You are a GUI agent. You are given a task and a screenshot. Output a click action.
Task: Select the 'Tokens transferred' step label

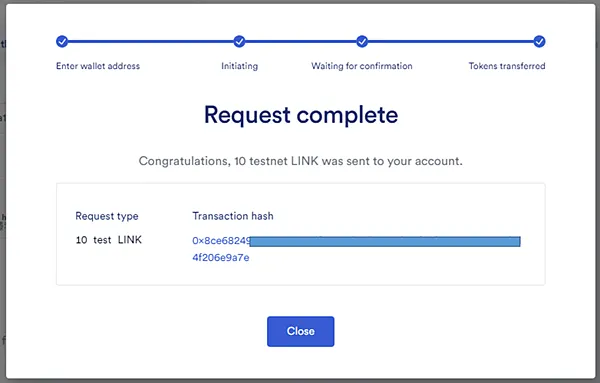pyautogui.click(x=507, y=66)
